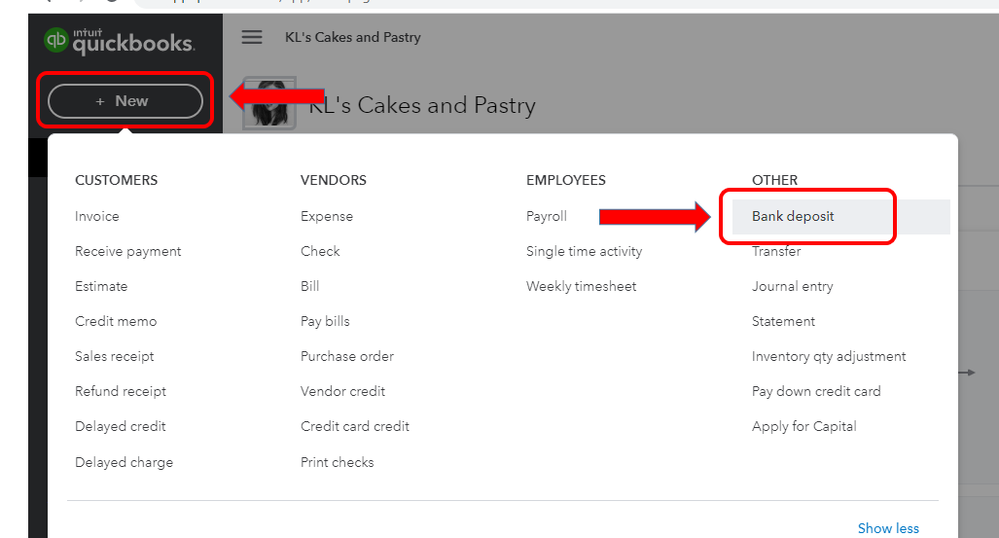Click Pay down credit card
The height and width of the screenshot is (538, 999).
tap(816, 391)
